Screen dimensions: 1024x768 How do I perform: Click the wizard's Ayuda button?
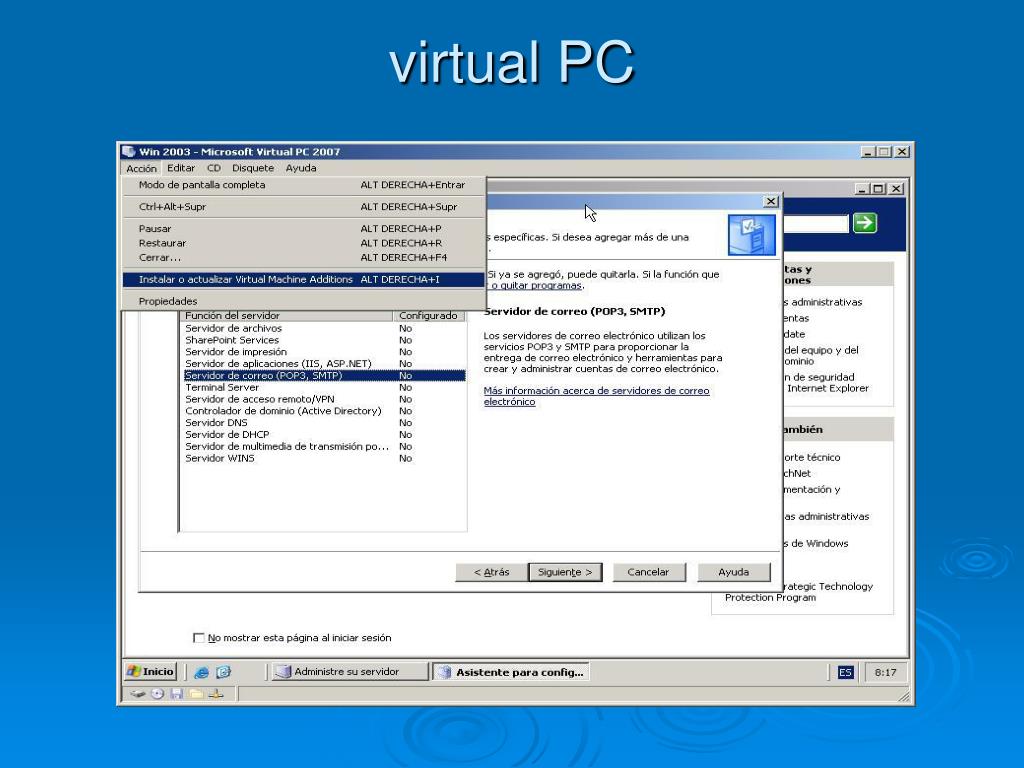coord(734,572)
